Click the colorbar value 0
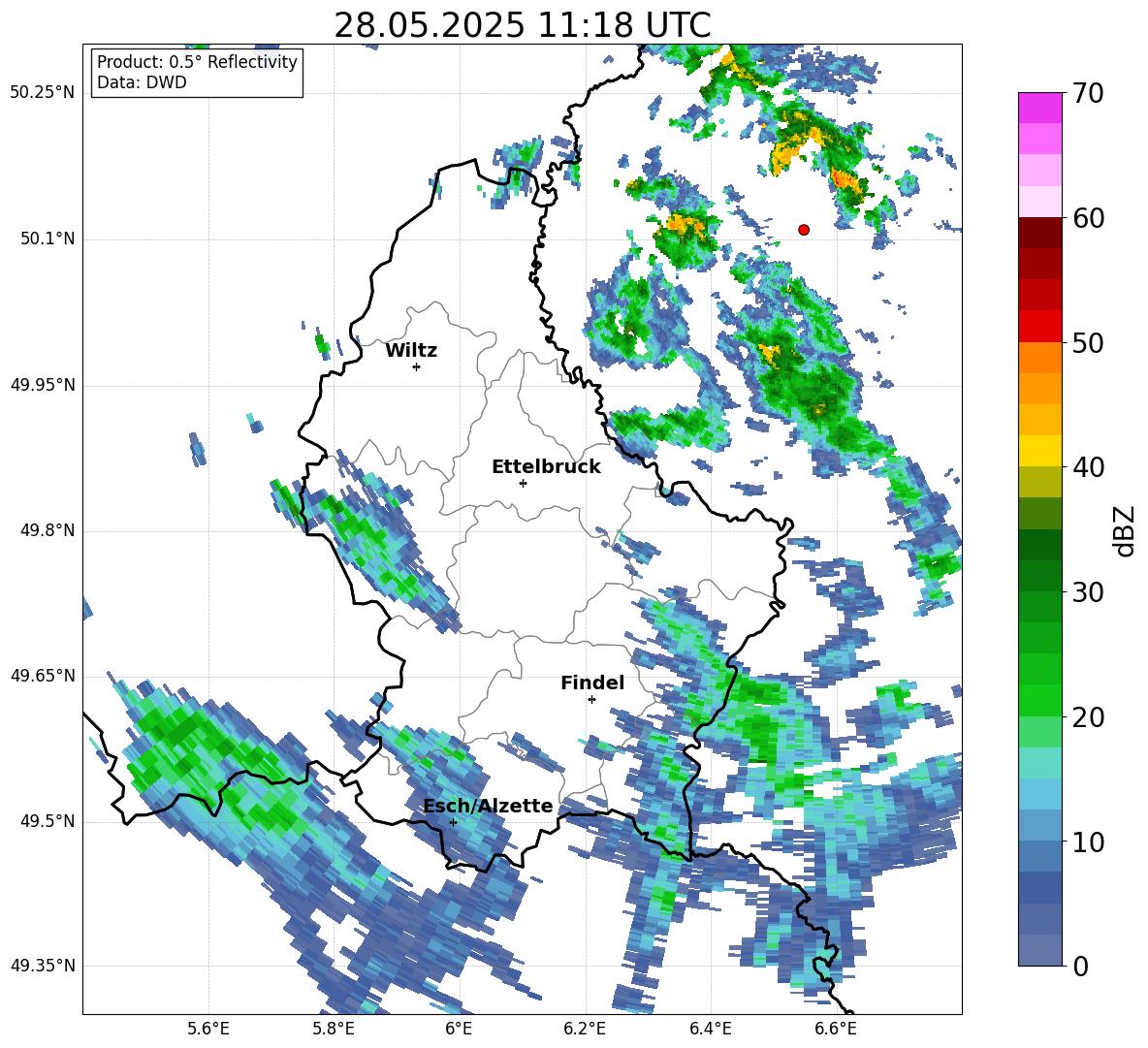The width and height of the screenshot is (1148, 1048). click(x=1080, y=966)
